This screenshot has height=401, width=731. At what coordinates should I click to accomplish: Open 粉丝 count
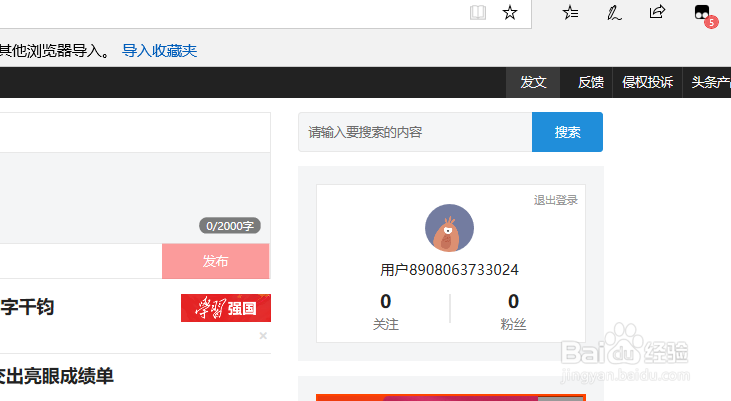point(513,311)
